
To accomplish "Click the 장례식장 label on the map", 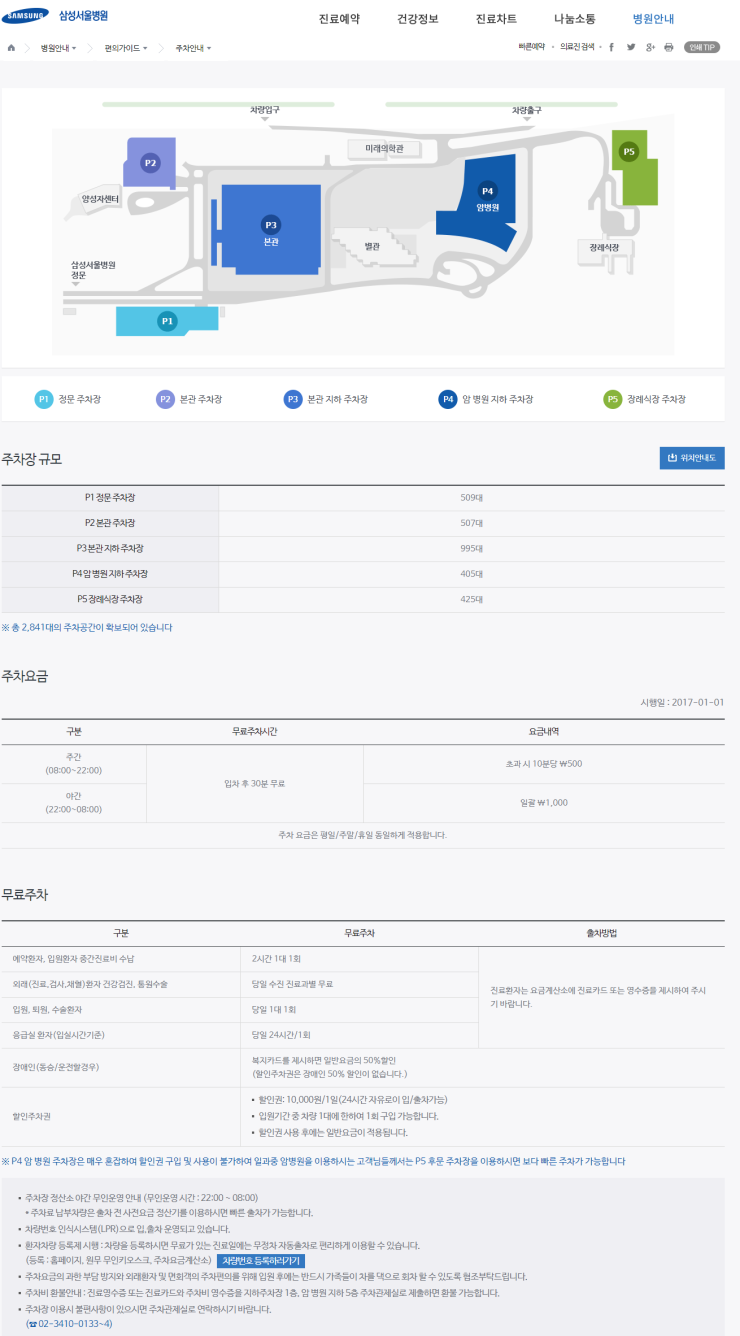I will pyautogui.click(x=605, y=247).
